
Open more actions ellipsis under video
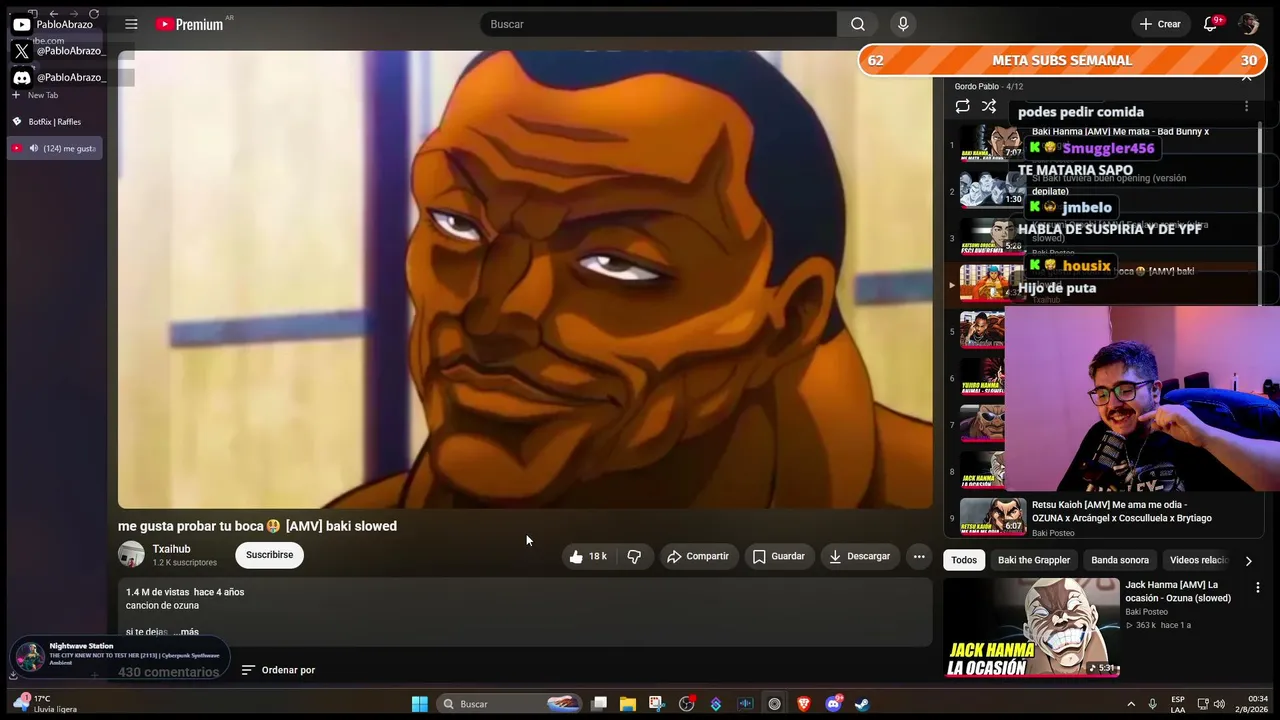point(919,556)
